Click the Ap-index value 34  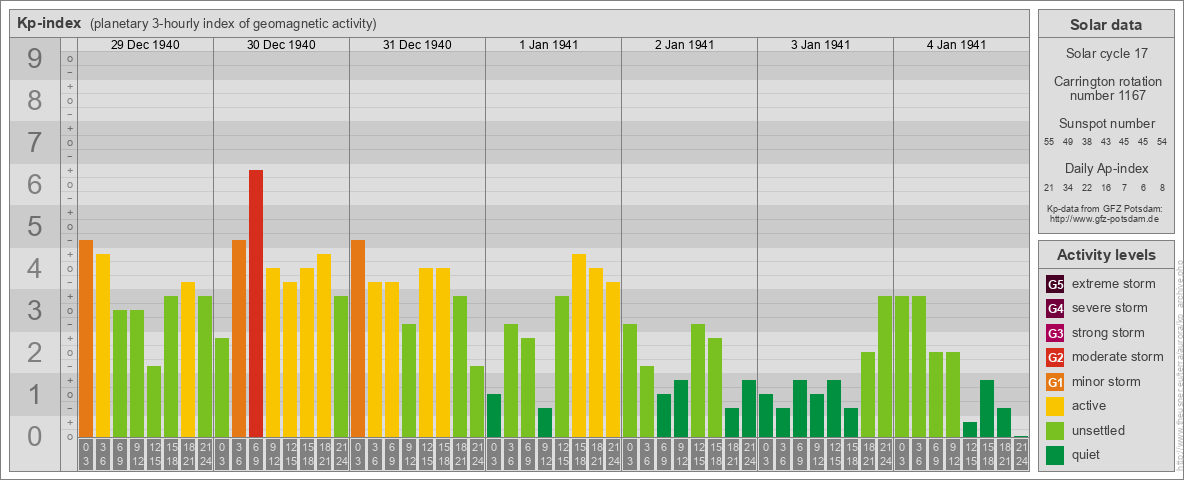pos(1068,187)
